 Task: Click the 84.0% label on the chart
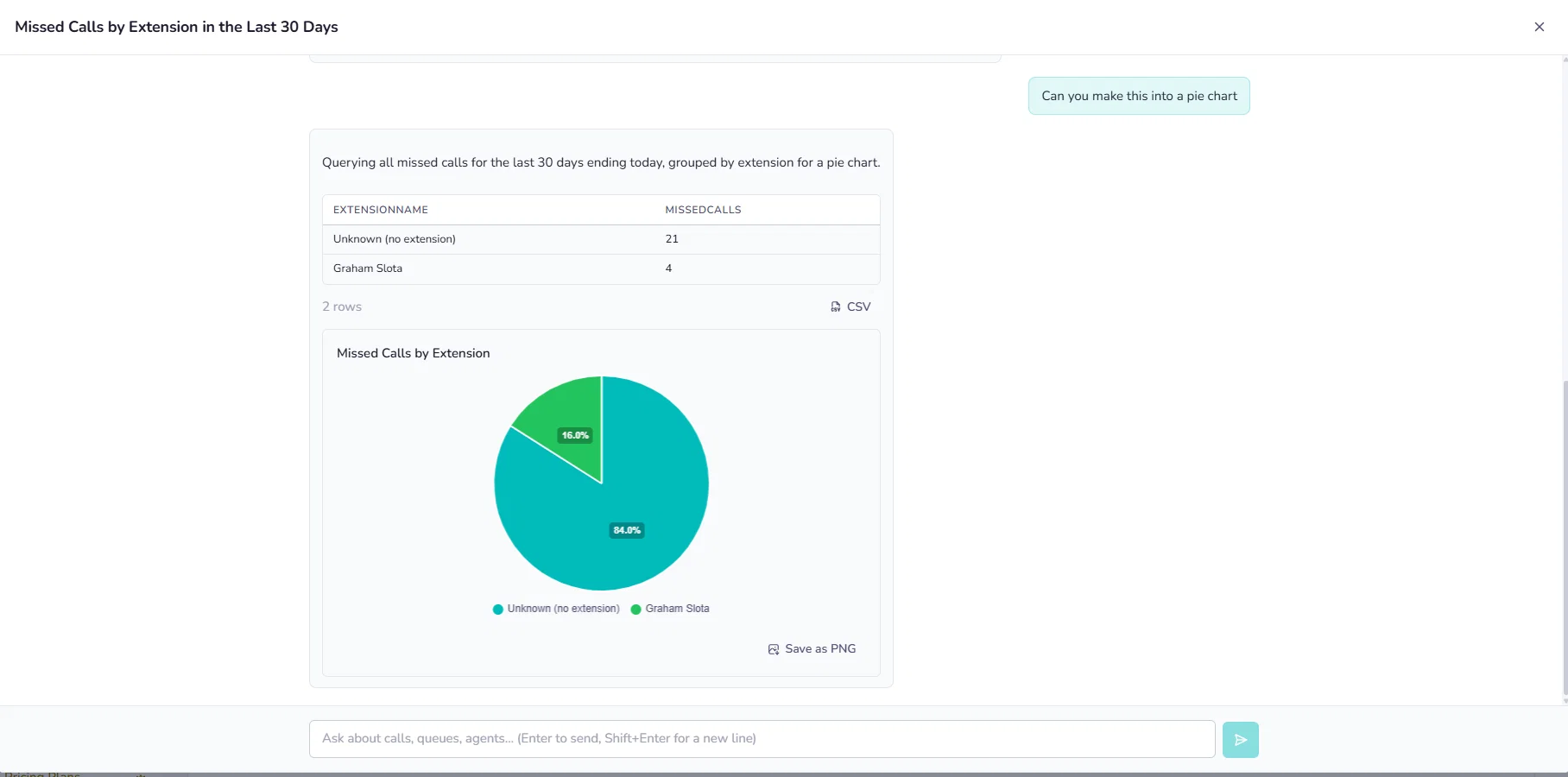click(627, 530)
